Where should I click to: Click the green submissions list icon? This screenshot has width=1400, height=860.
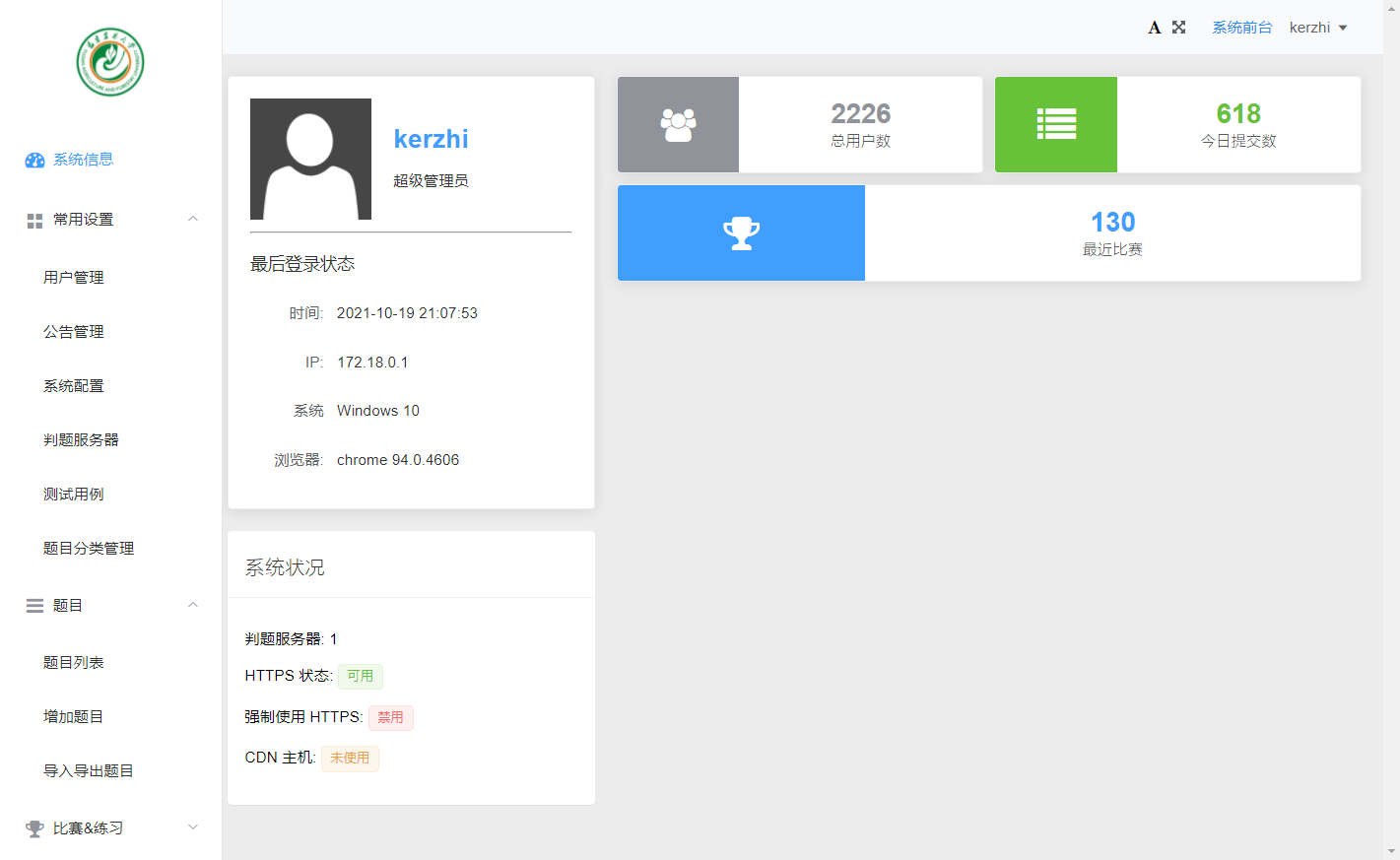(1056, 125)
